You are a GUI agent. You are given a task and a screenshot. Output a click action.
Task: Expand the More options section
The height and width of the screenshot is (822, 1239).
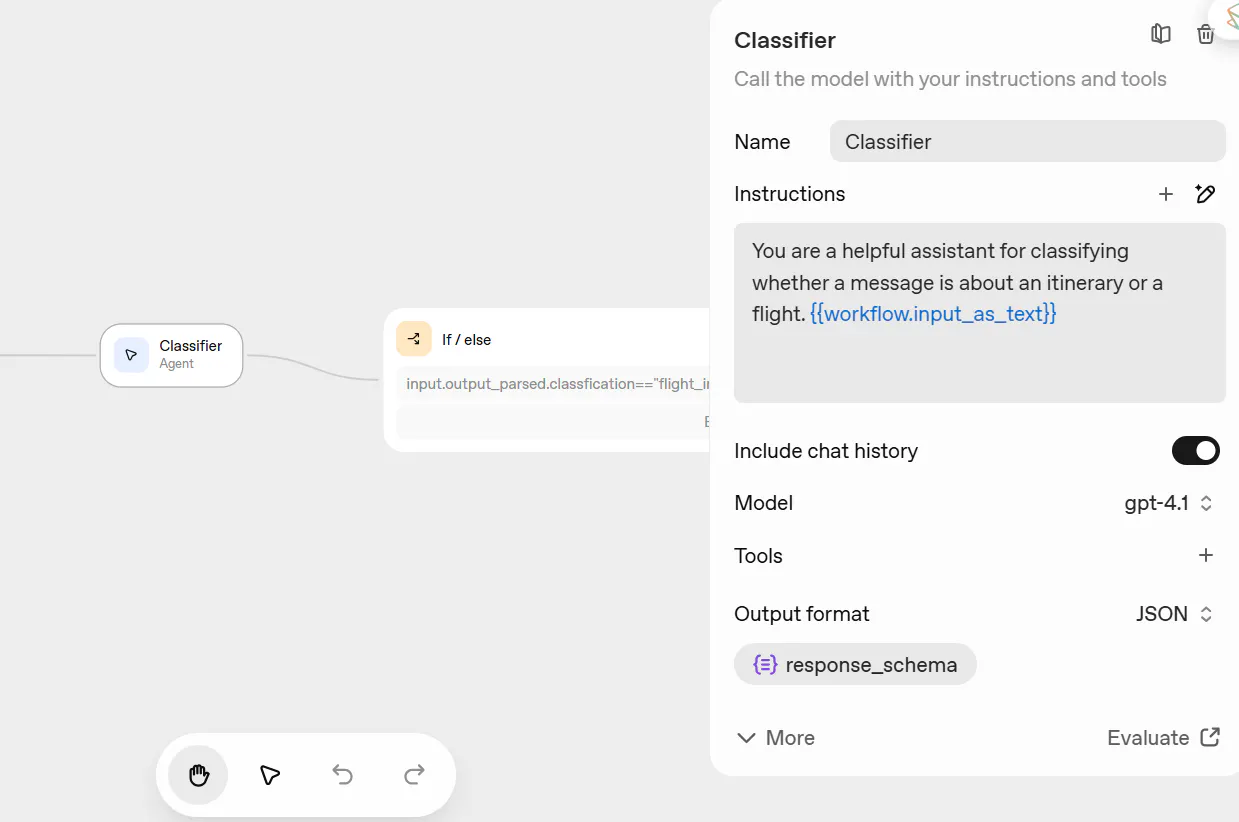tap(775, 738)
